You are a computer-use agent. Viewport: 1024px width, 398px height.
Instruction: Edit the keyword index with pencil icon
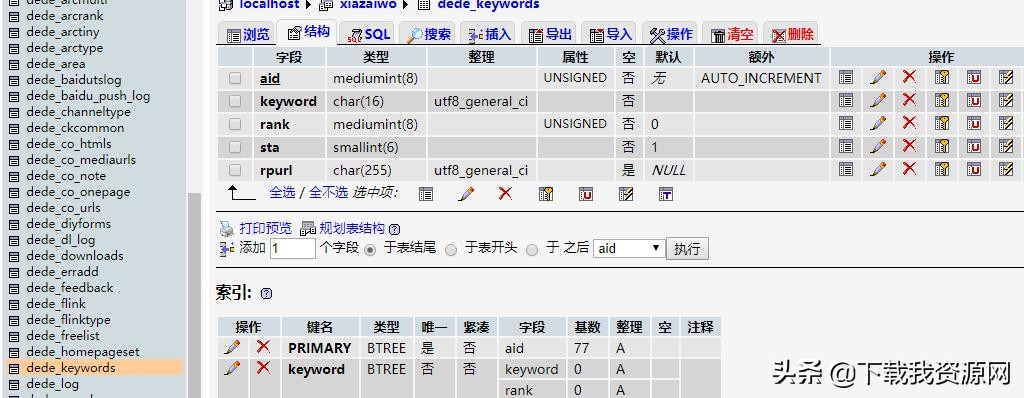(x=232, y=368)
